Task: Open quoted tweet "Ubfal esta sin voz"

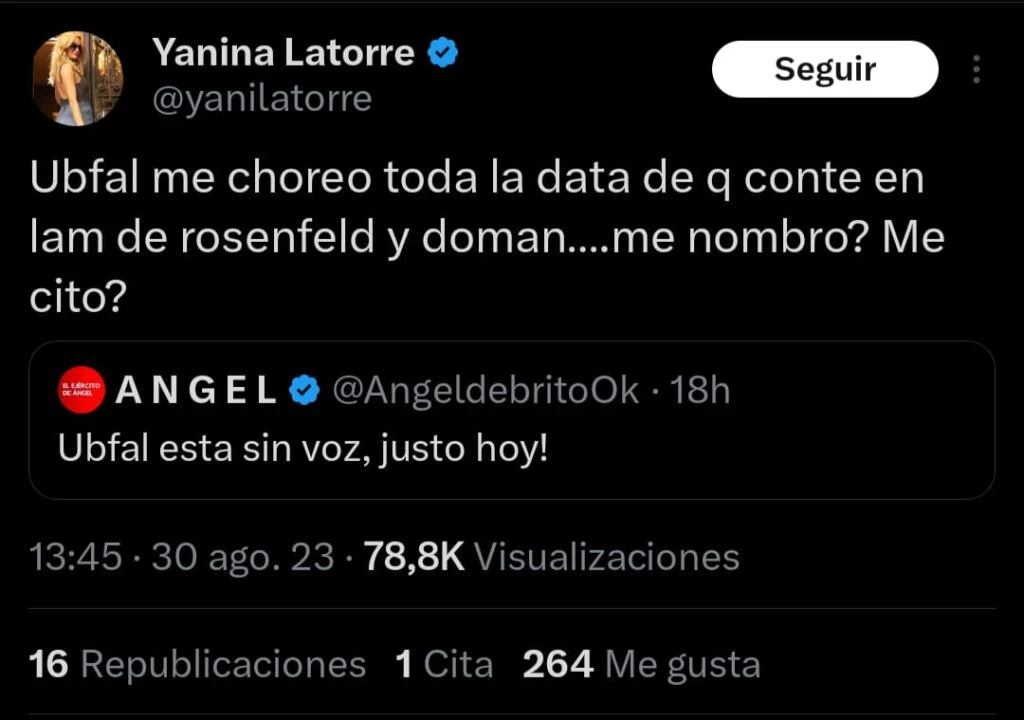Action: [x=304, y=448]
